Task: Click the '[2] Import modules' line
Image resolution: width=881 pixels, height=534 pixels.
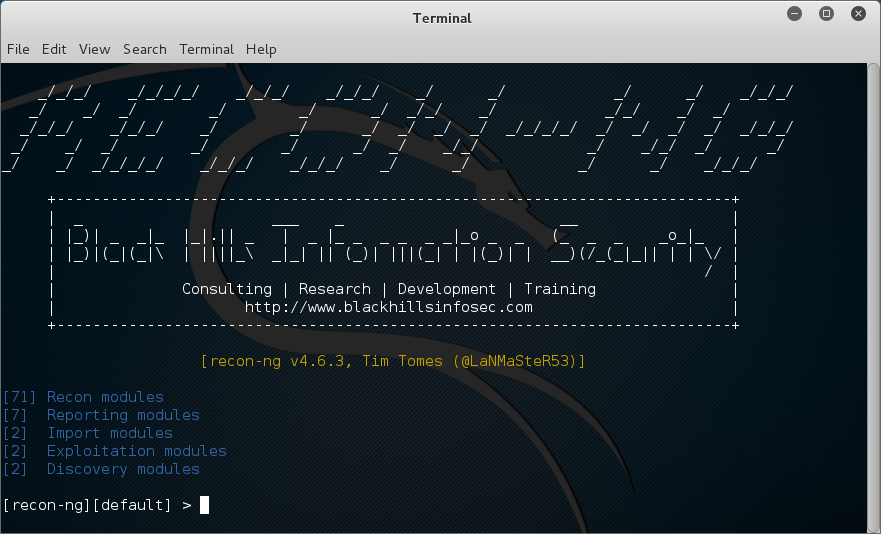Action: [x=88, y=433]
